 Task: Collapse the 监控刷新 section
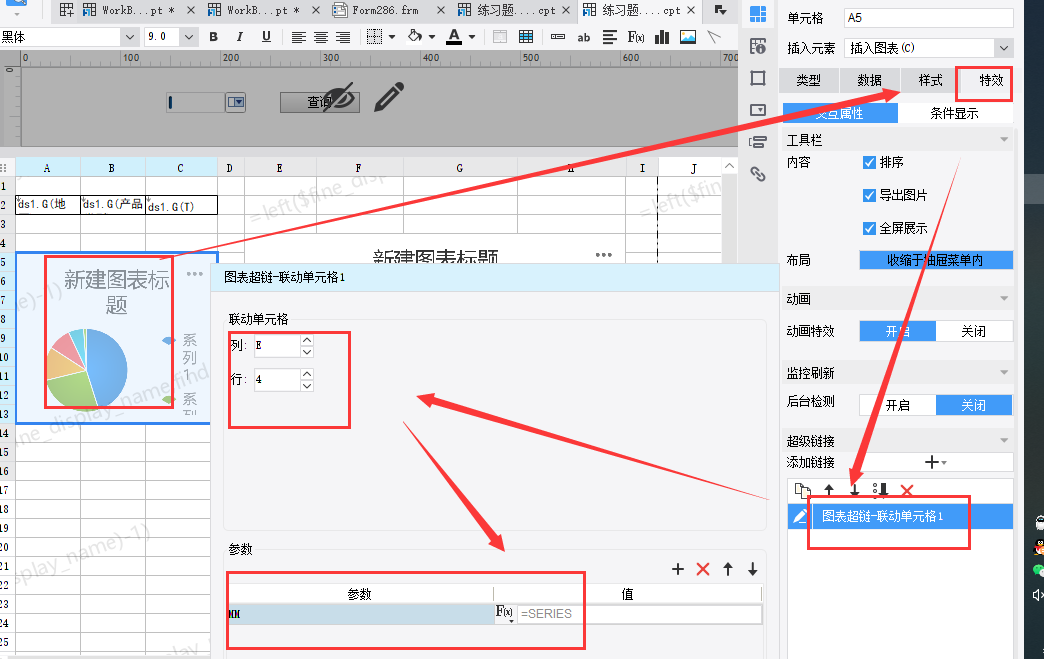[1004, 372]
